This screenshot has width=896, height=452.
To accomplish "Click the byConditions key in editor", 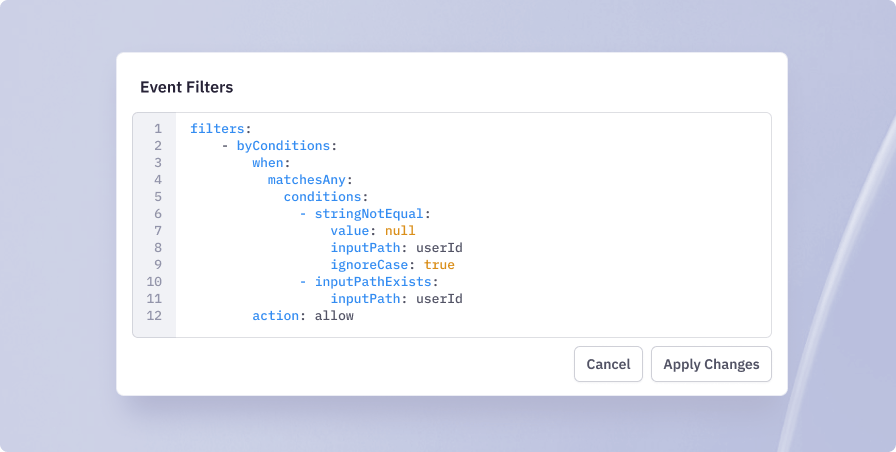I will (x=283, y=146).
